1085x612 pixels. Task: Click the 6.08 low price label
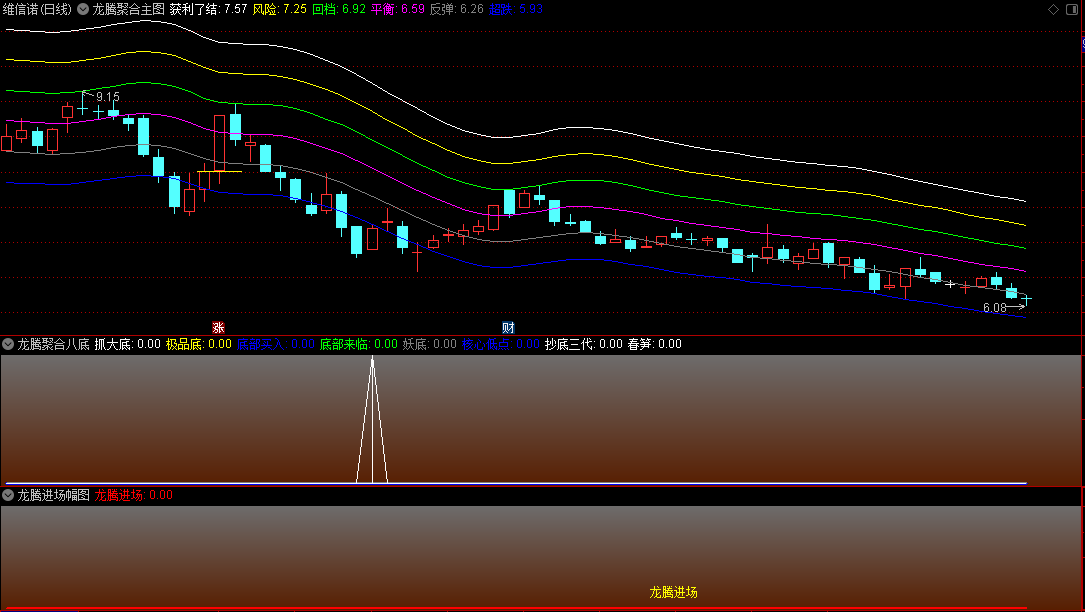(x=995, y=307)
